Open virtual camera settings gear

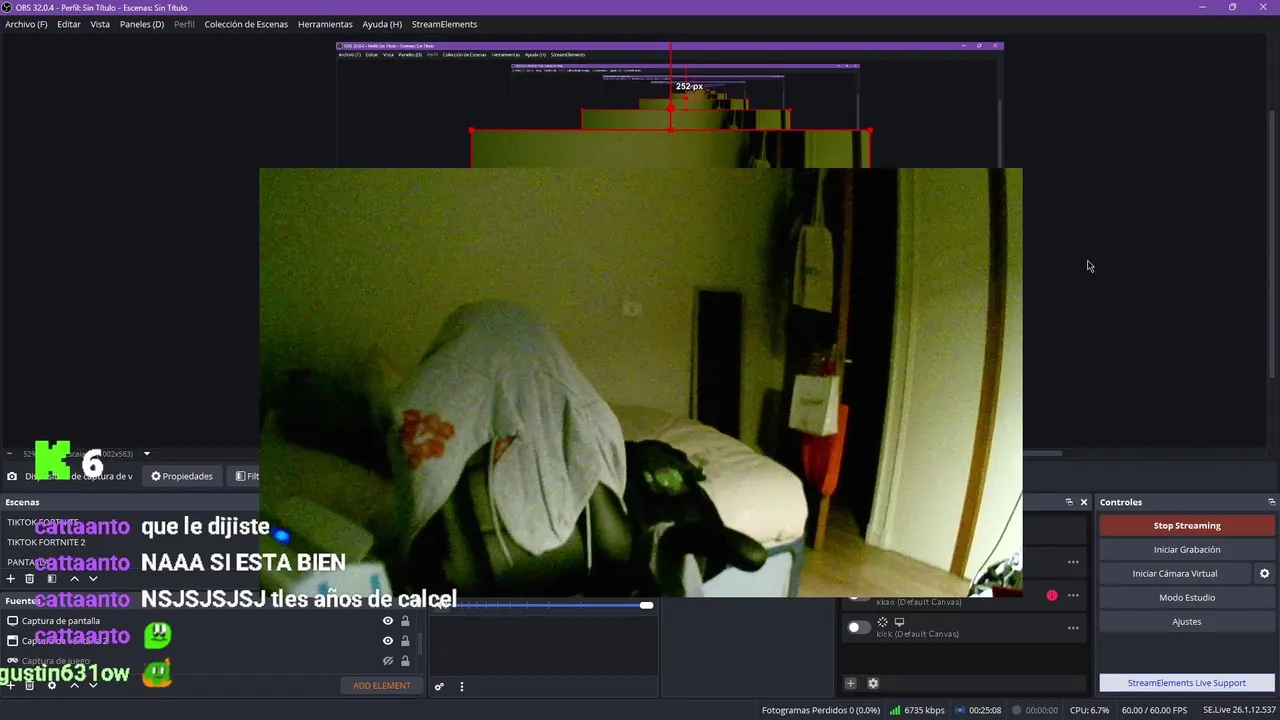[1264, 574]
